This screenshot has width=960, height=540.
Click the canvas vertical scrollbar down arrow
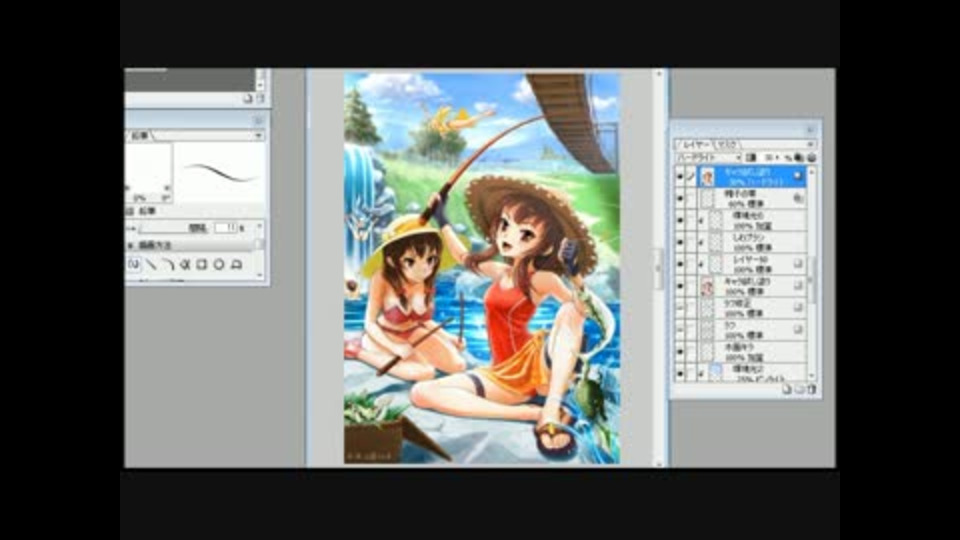click(659, 463)
